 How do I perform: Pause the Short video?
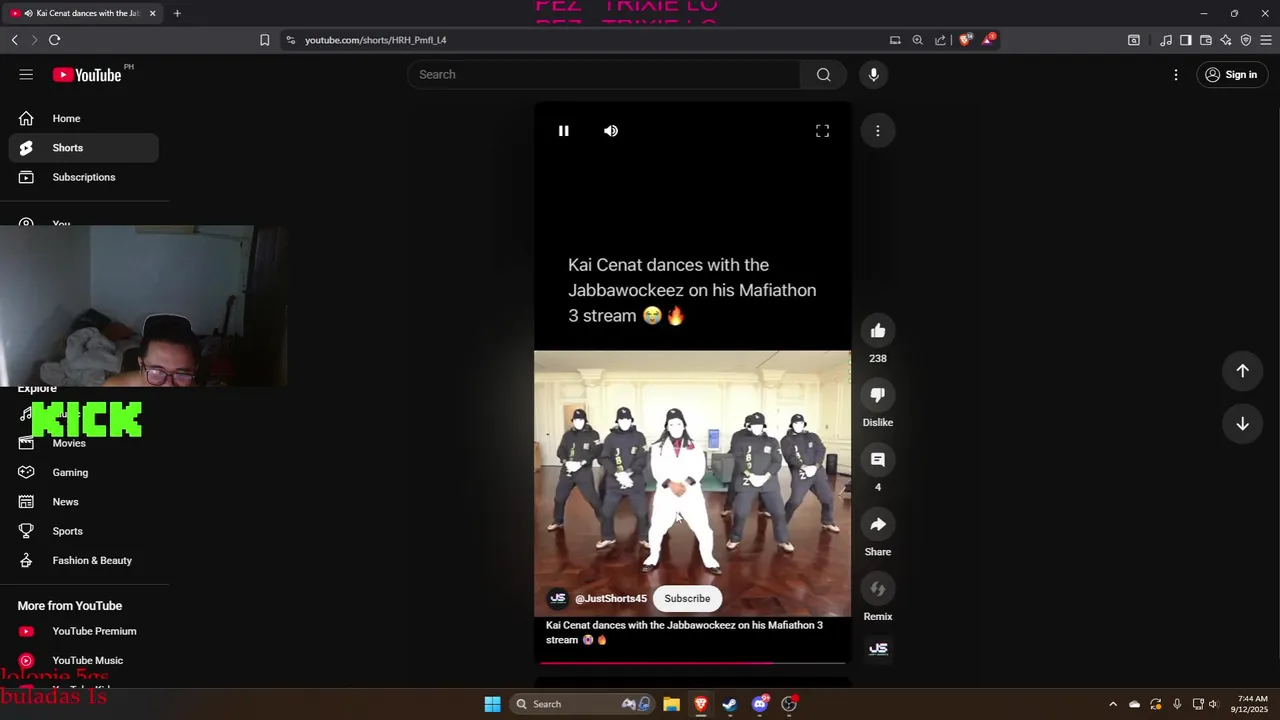564,131
